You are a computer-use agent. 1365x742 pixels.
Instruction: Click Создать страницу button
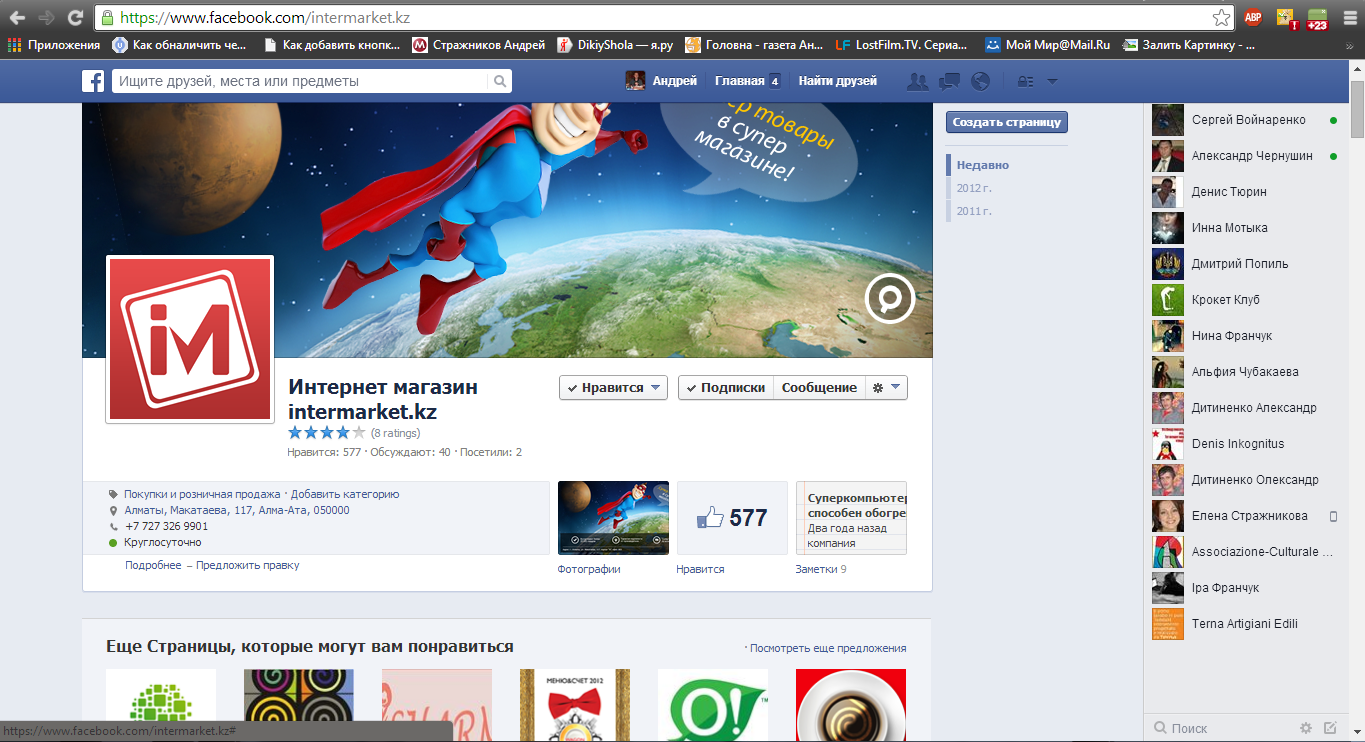coord(1006,122)
